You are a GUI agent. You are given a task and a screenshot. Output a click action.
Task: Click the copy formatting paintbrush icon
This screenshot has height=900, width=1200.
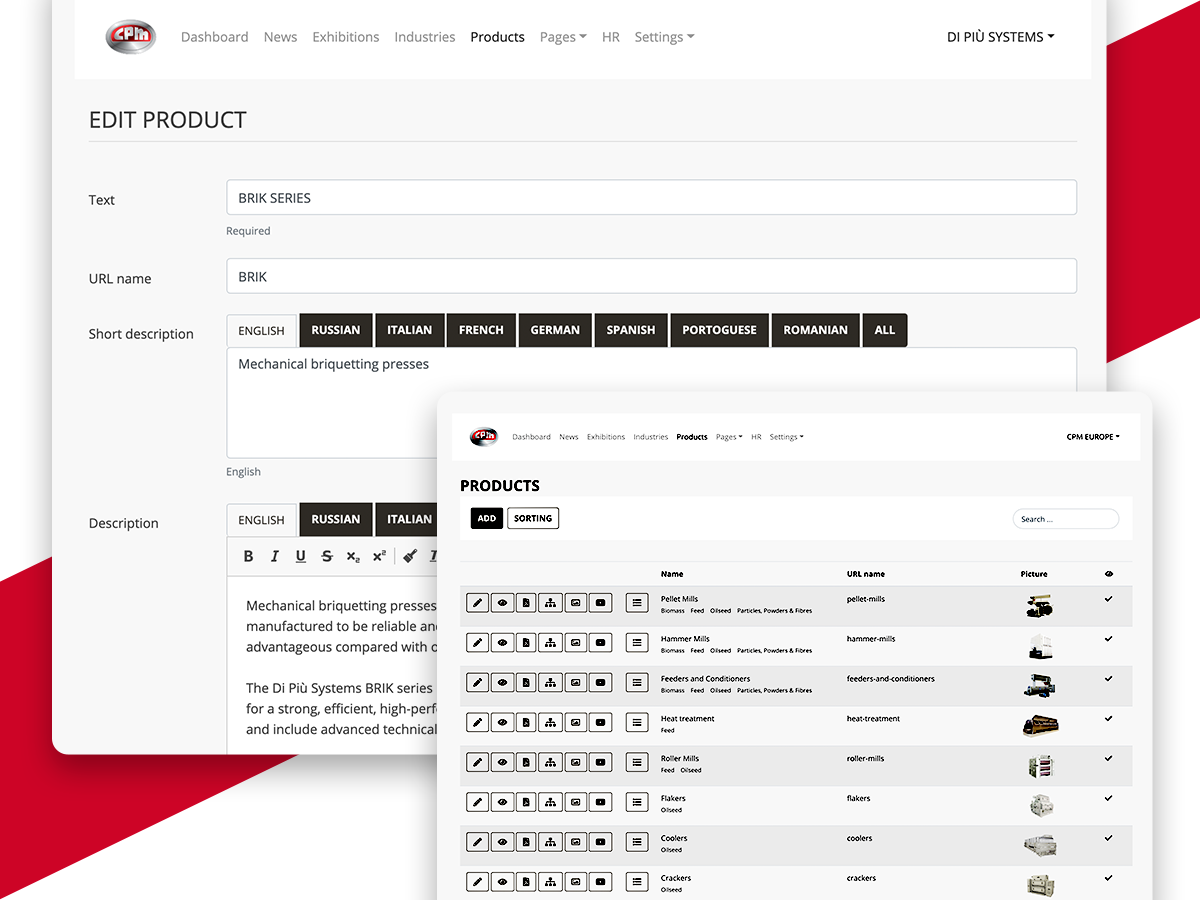410,556
